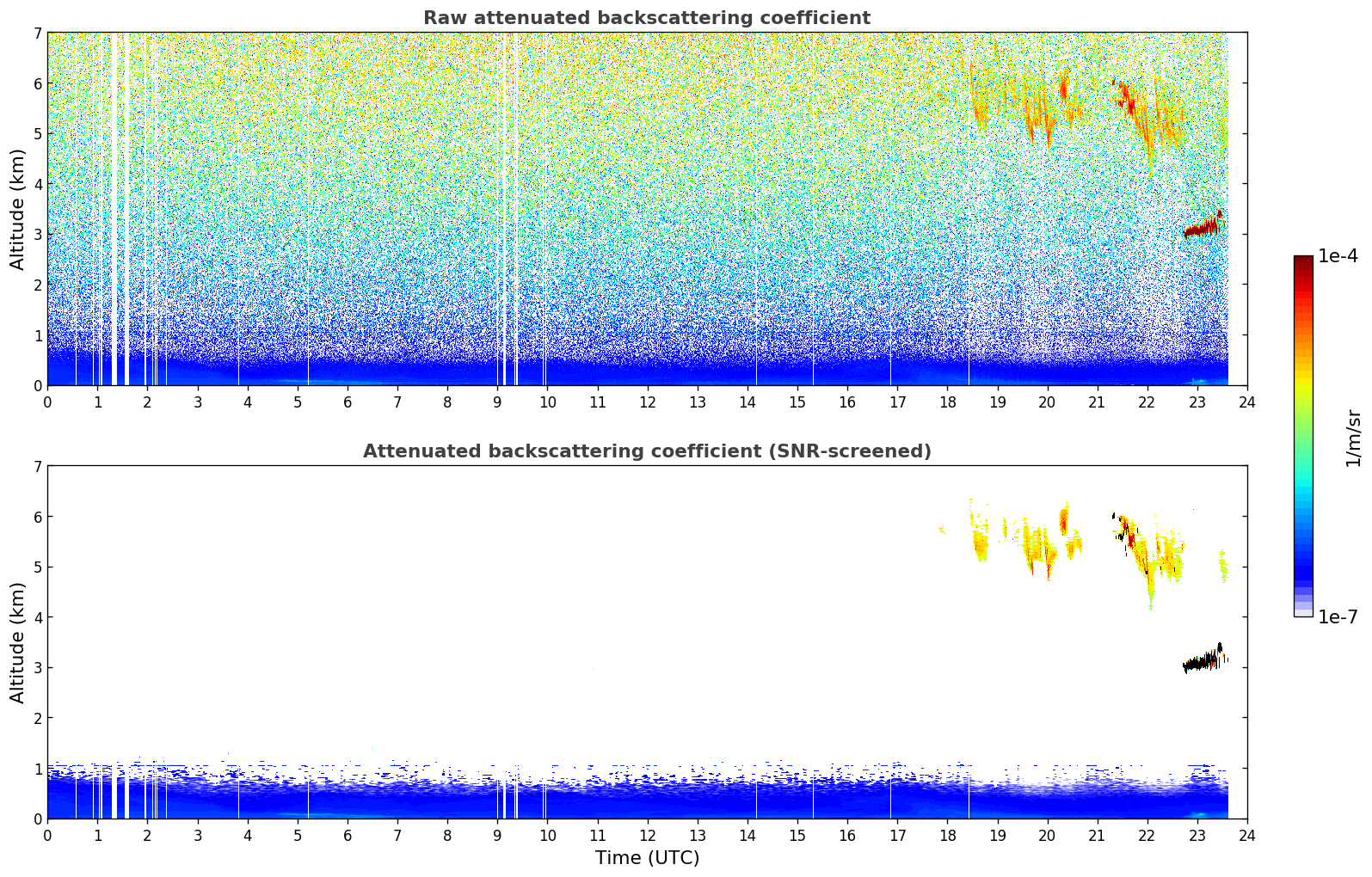
Task: Click the colorbar's '1e-7' minimum label
Action: pos(1338,616)
